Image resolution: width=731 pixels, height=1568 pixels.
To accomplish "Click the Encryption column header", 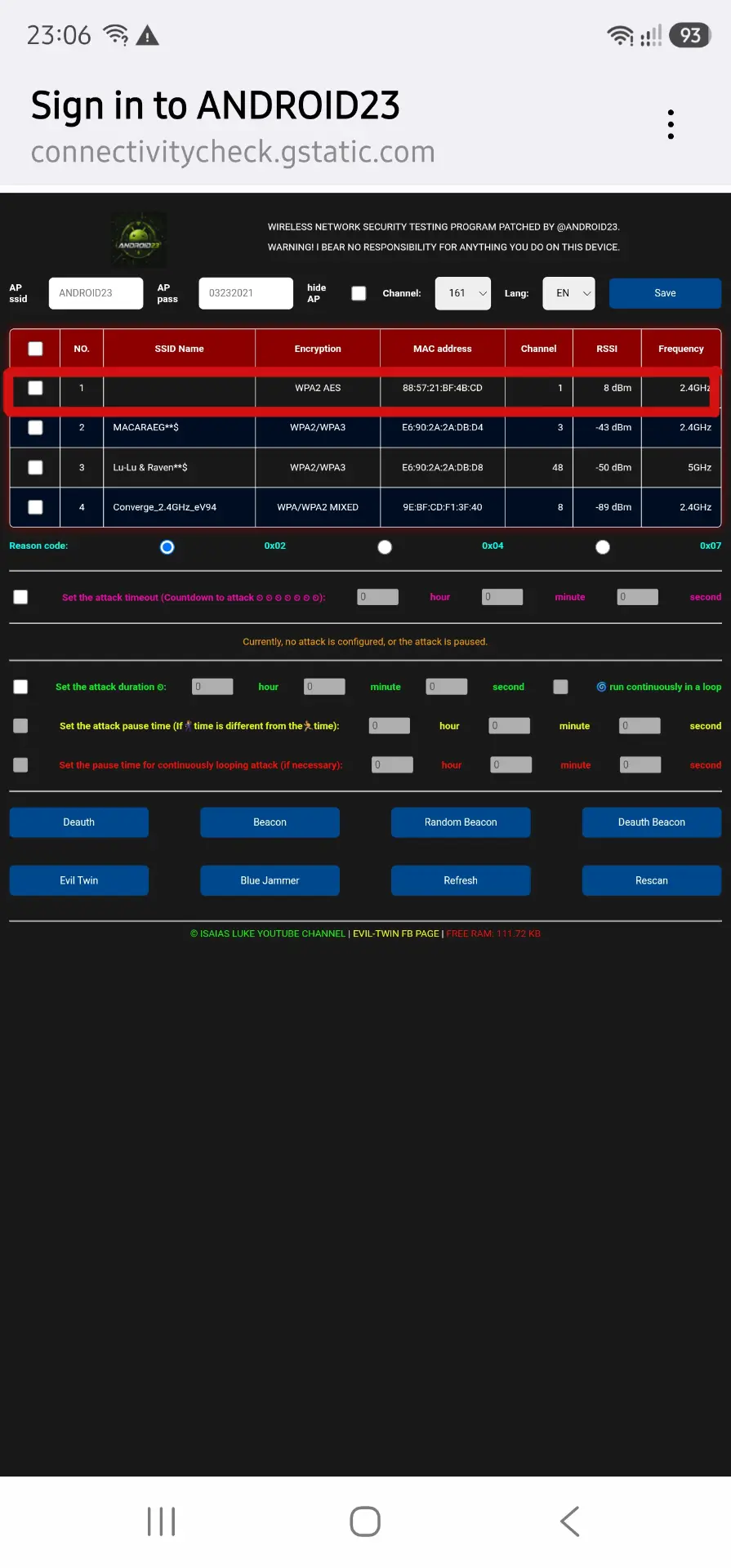I will [x=318, y=349].
